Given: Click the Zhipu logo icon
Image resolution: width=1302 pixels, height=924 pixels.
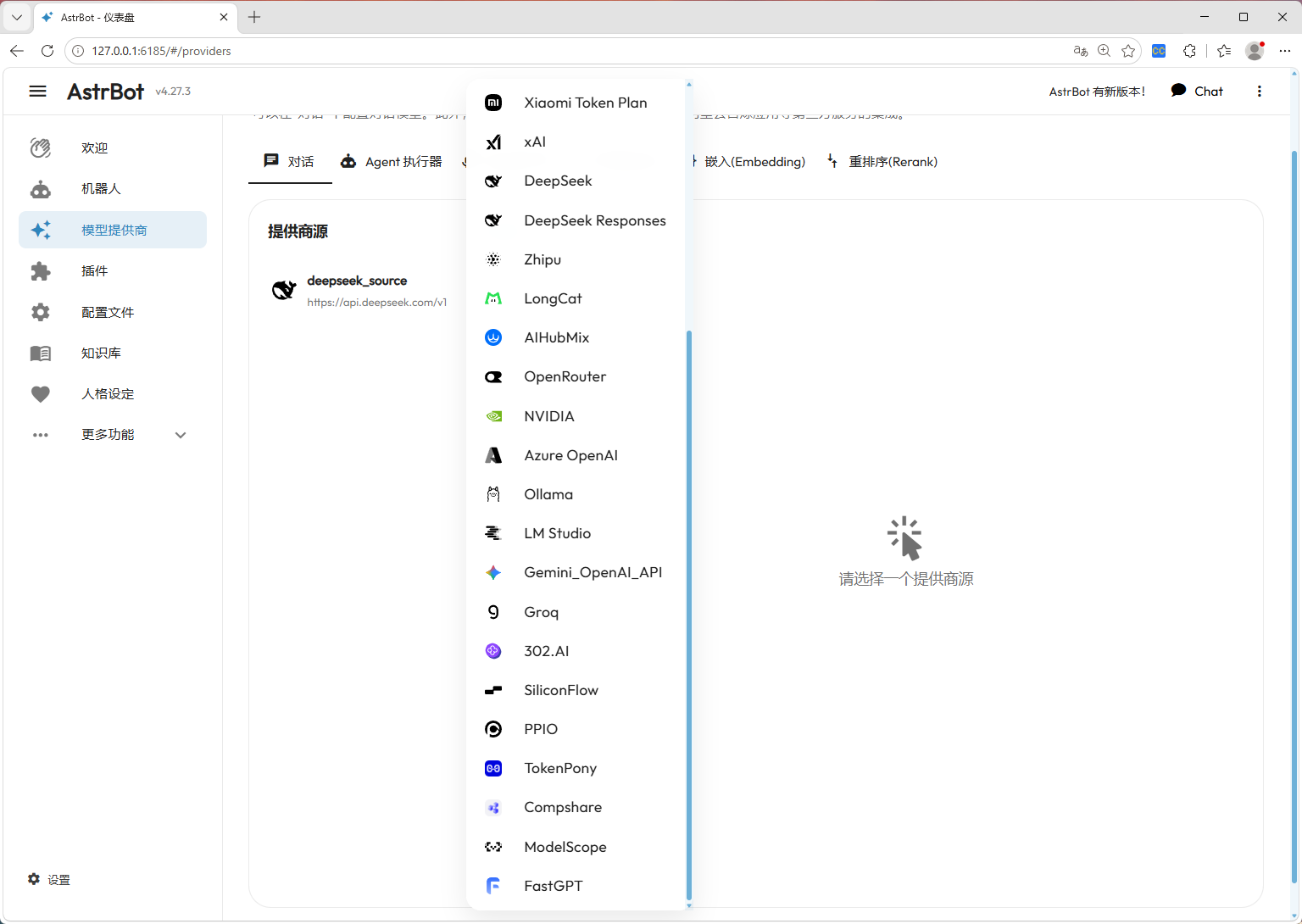Looking at the screenshot, I should pyautogui.click(x=493, y=259).
